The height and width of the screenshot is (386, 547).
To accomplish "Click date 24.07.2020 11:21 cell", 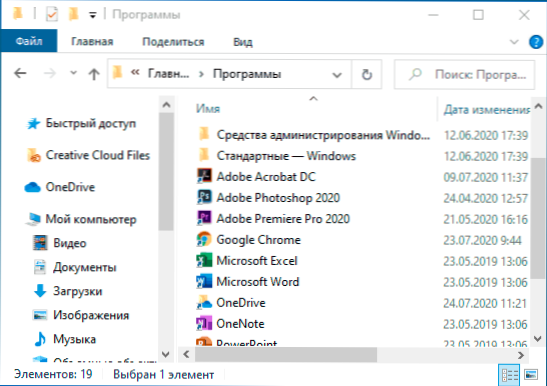I will tap(485, 303).
